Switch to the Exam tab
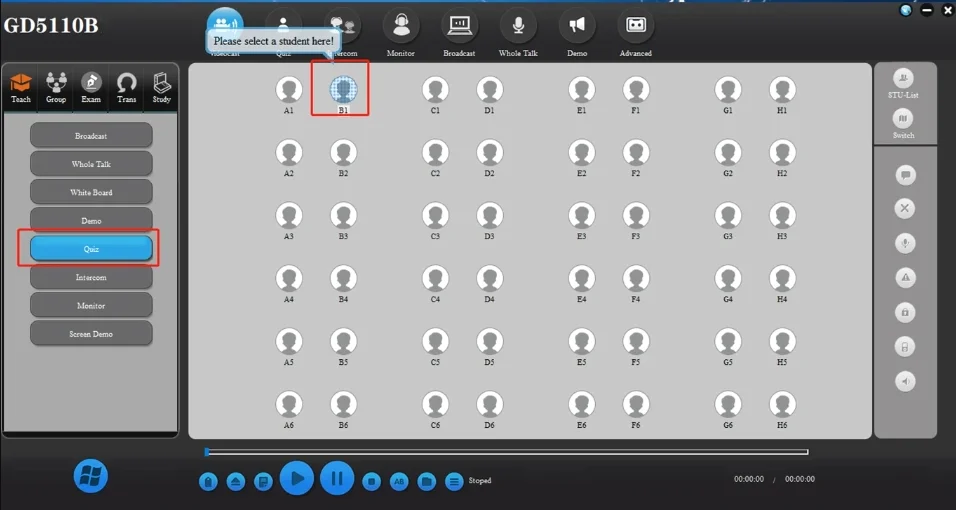Viewport: 956px width, 510px height. click(91, 87)
